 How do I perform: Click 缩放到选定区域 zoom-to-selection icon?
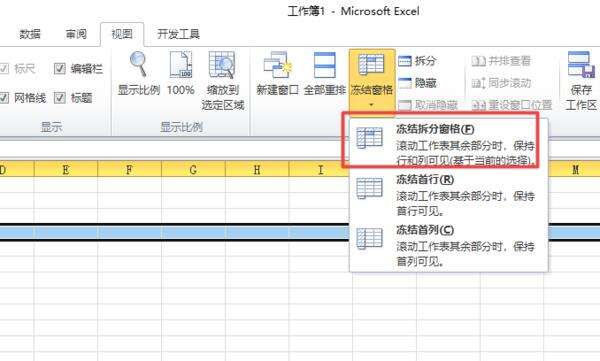[x=222, y=65]
